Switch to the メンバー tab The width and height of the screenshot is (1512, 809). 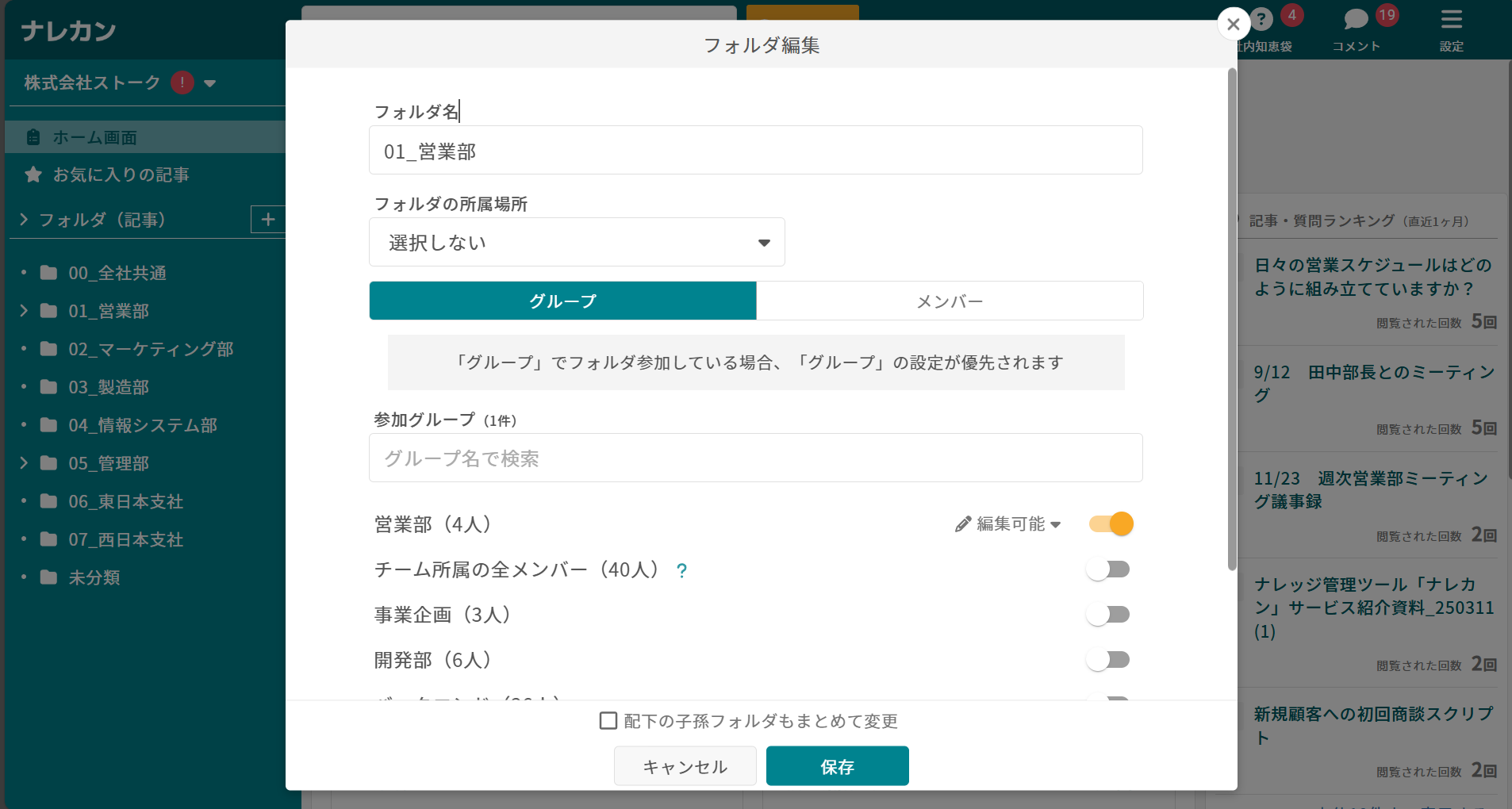click(949, 301)
